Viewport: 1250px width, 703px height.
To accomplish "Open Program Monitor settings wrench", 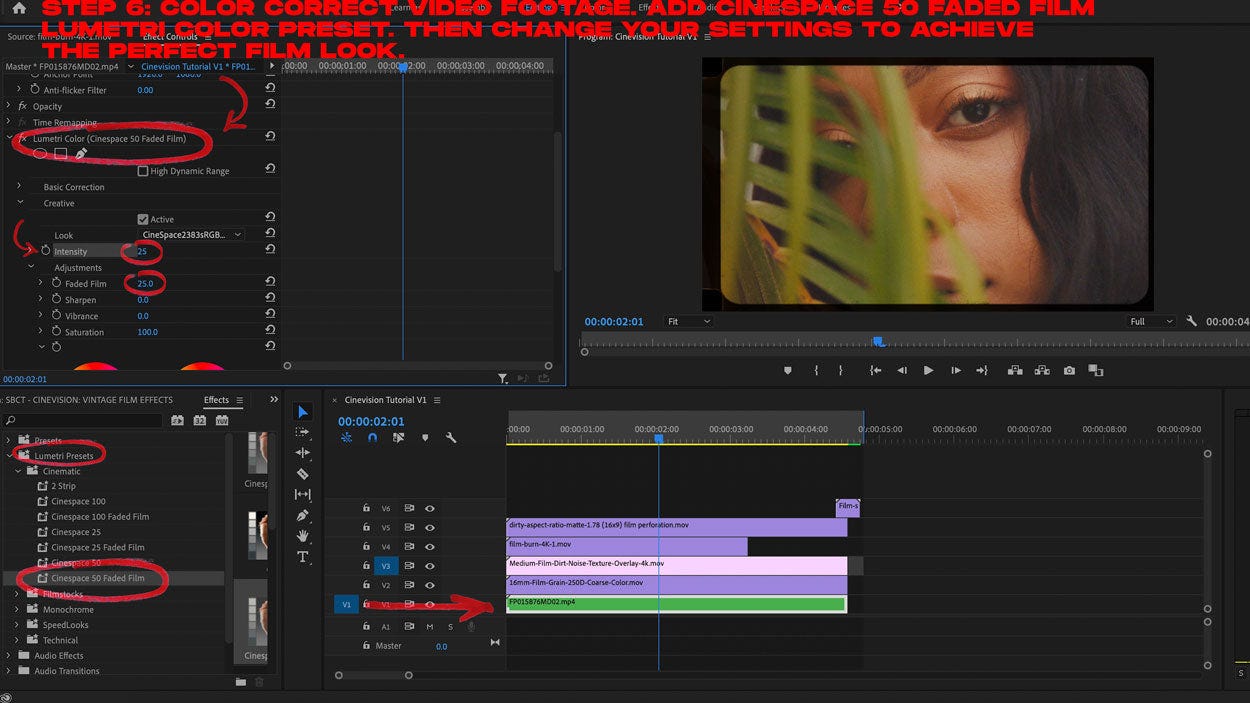I will tap(1191, 322).
